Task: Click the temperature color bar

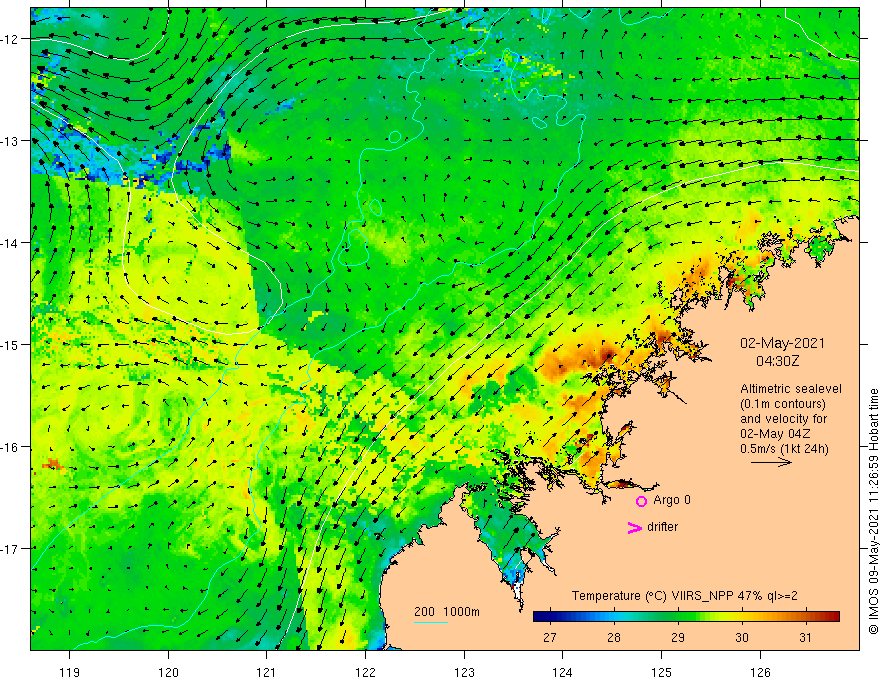Action: tap(686, 617)
